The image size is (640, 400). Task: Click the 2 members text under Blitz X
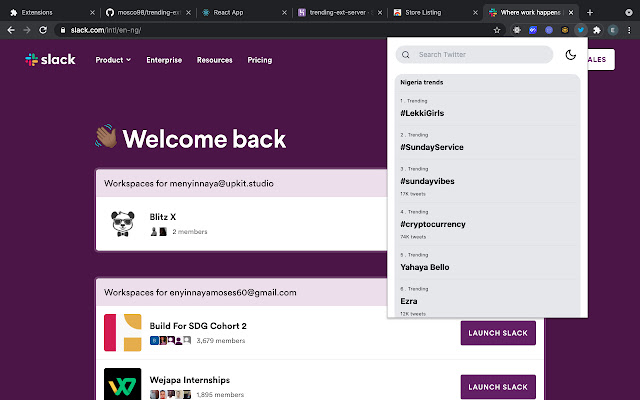pyautogui.click(x=190, y=232)
